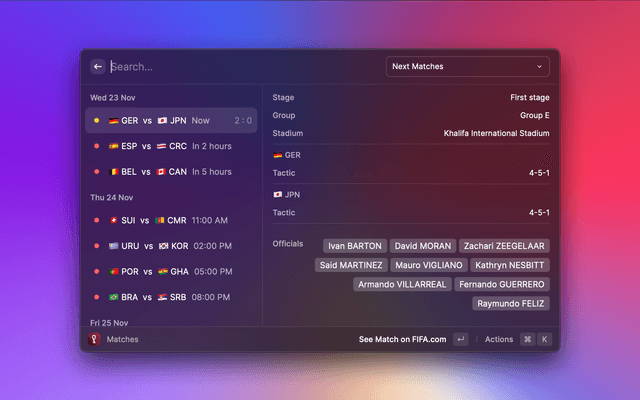Click the Next Matches dropdown chevron

[540, 67]
